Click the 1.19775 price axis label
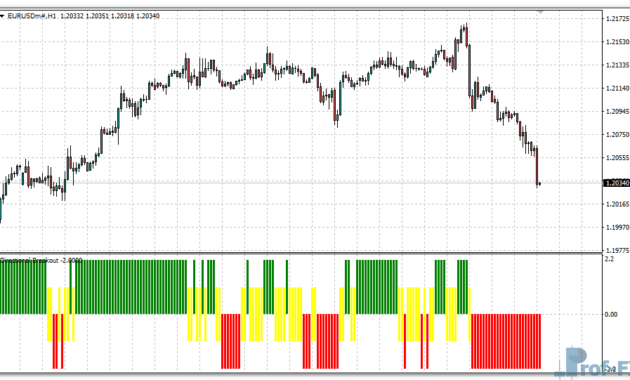The width and height of the screenshot is (630, 380). [618, 251]
